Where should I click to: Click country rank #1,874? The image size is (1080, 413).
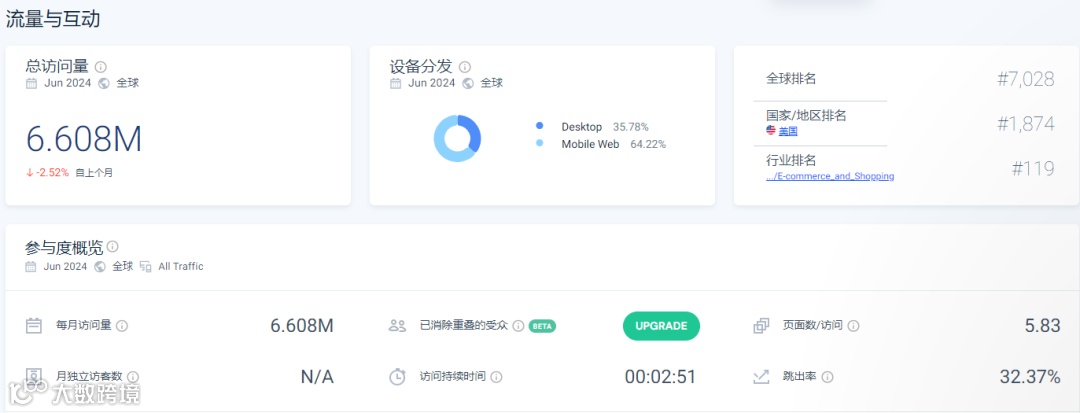pos(1026,124)
